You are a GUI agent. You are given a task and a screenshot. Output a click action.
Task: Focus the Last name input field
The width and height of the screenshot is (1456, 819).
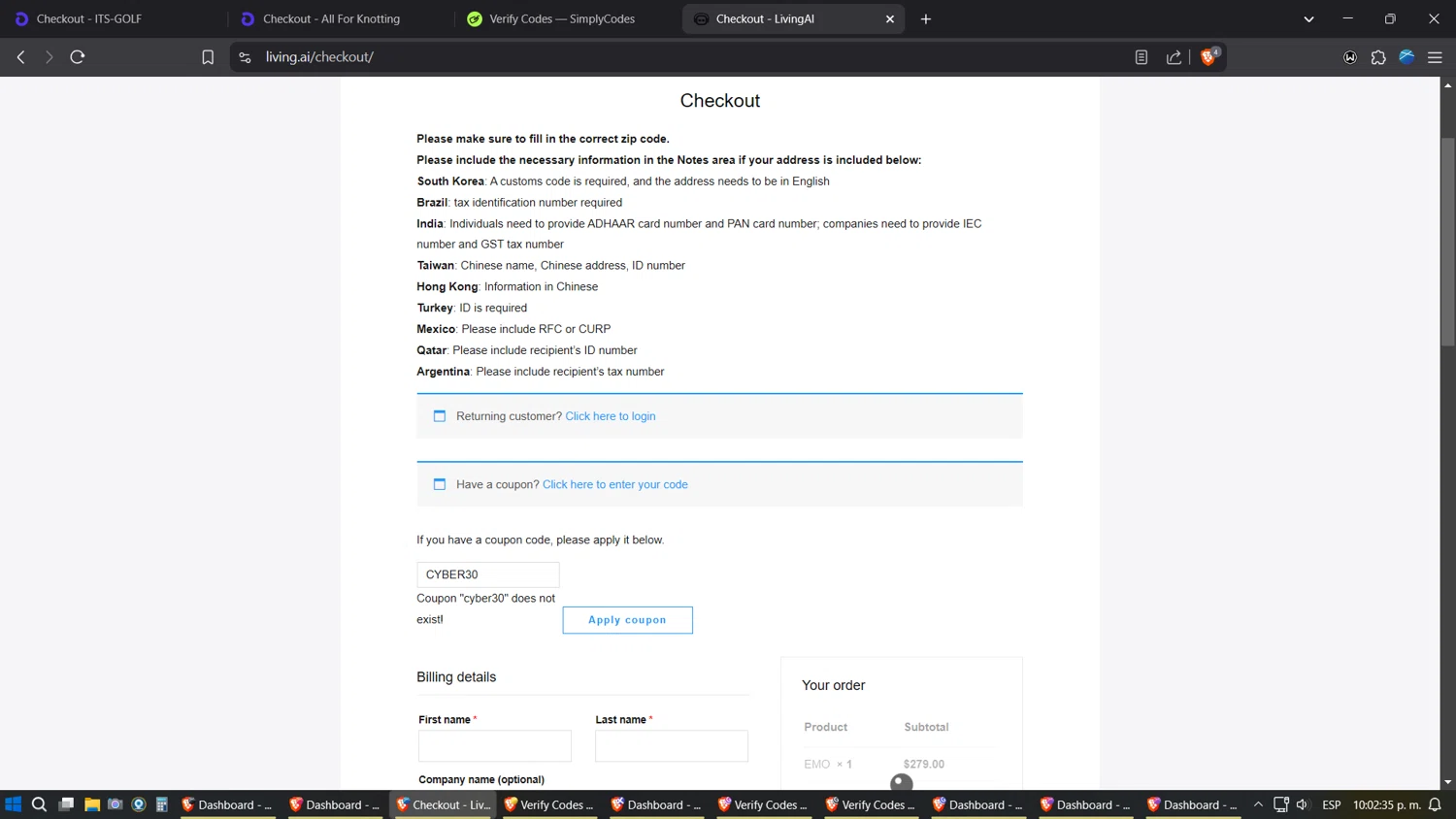[672, 746]
